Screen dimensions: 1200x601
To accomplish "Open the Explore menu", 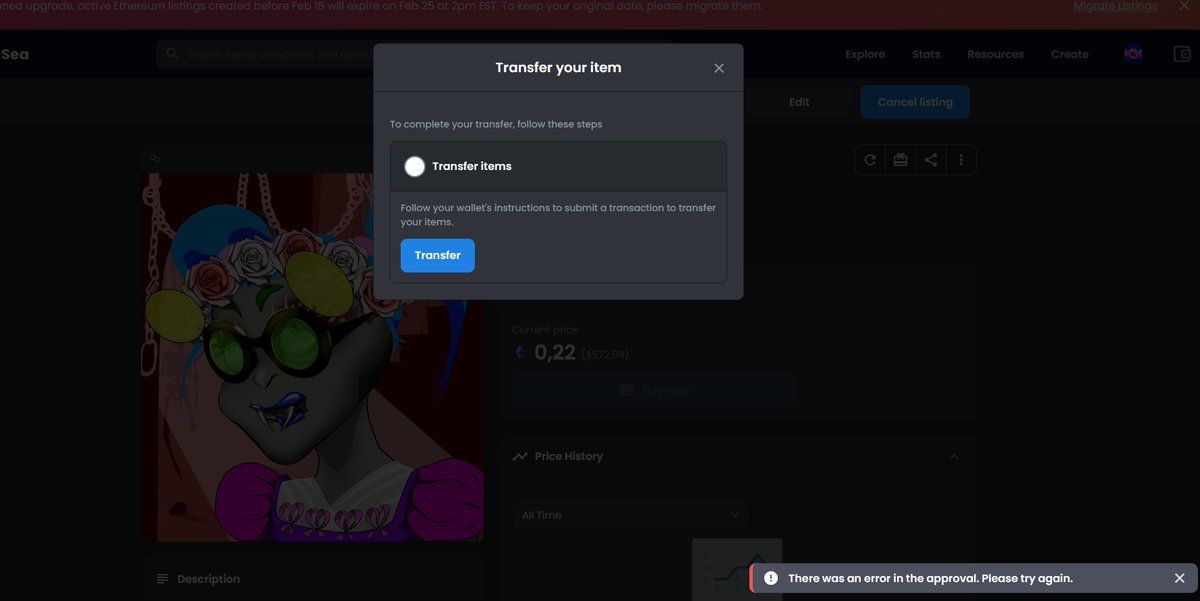I will coord(865,54).
